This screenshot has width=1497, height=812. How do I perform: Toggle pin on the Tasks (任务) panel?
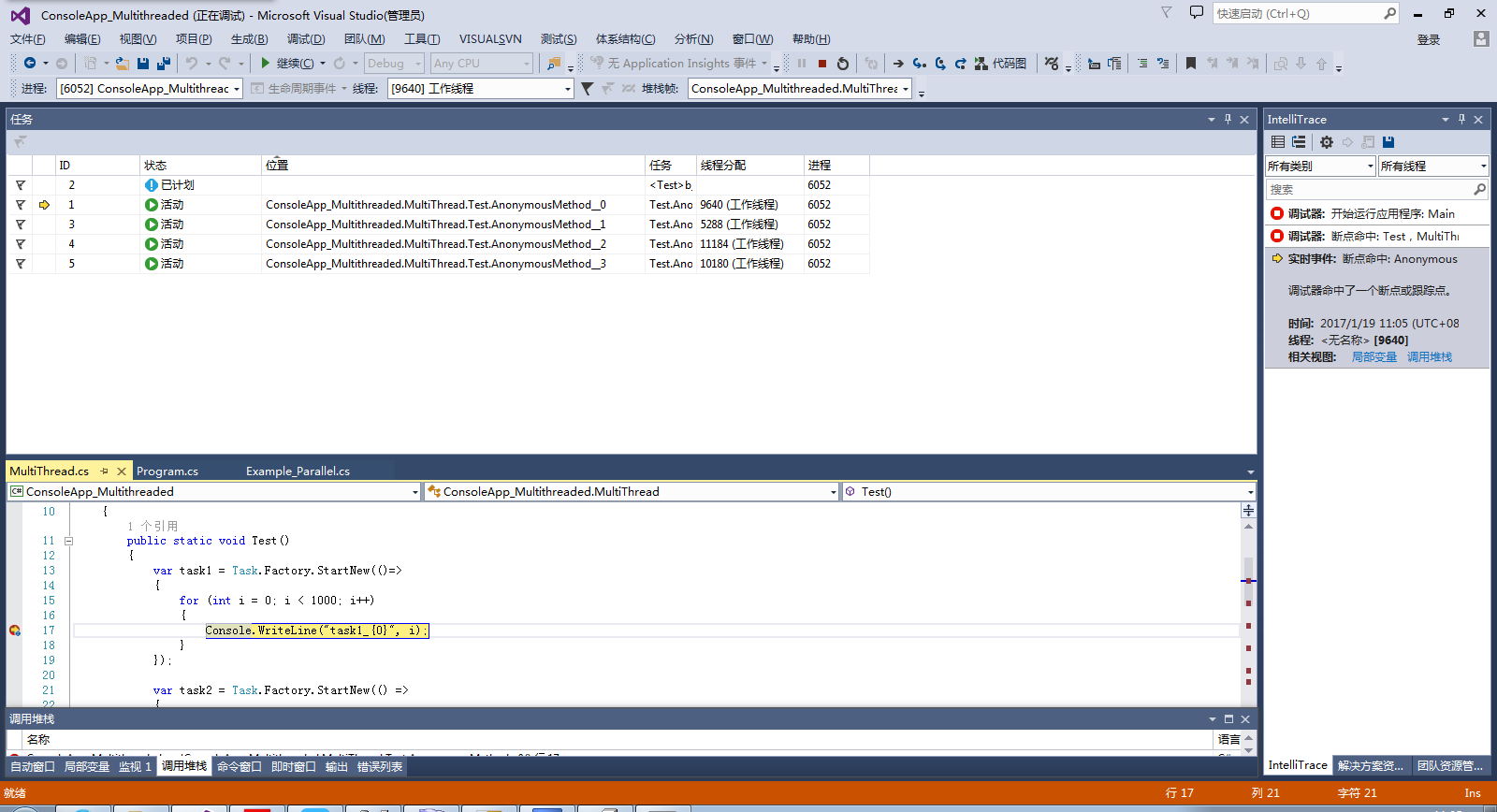point(1228,119)
